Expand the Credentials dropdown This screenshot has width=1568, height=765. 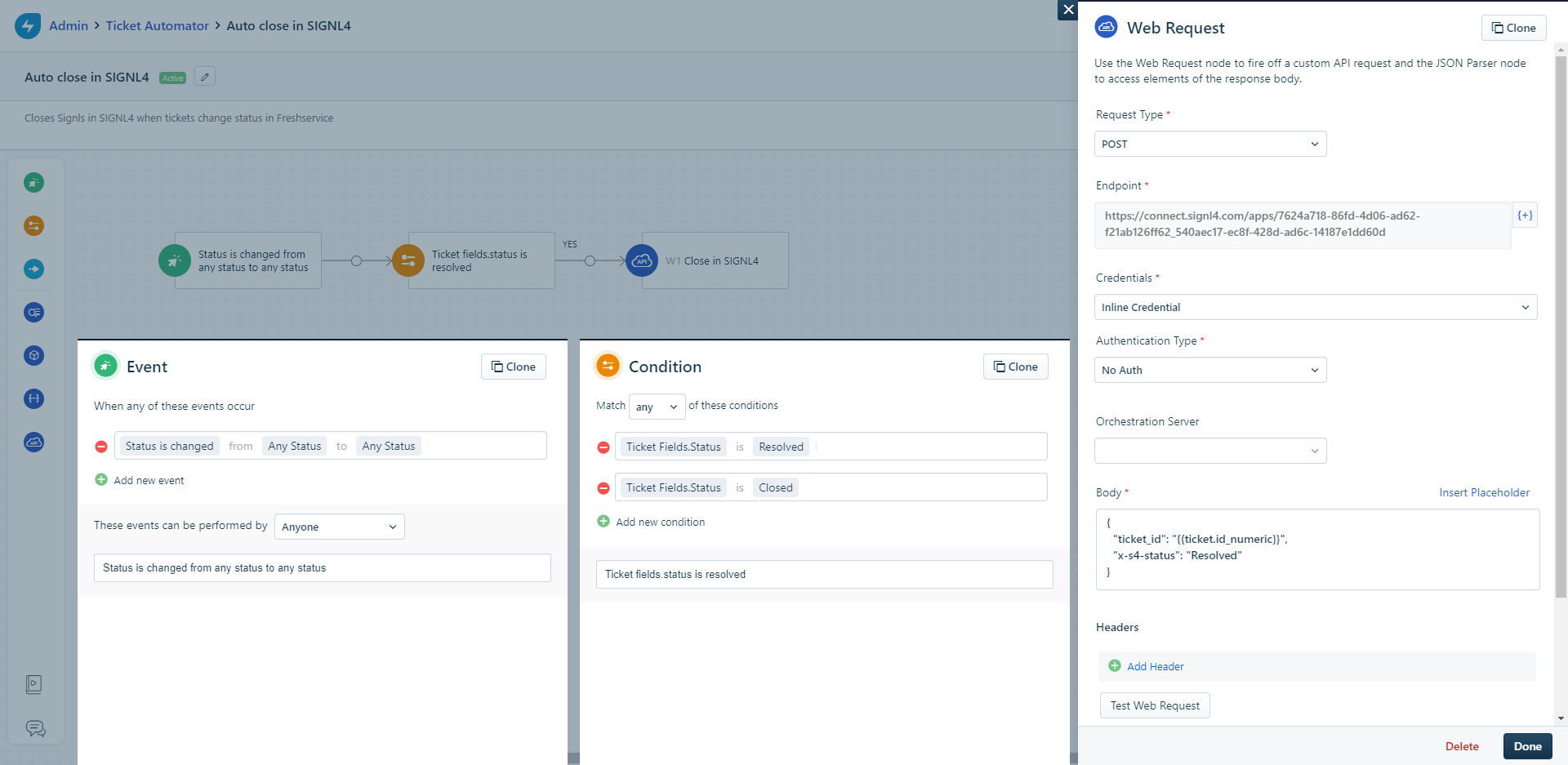pyautogui.click(x=1315, y=307)
